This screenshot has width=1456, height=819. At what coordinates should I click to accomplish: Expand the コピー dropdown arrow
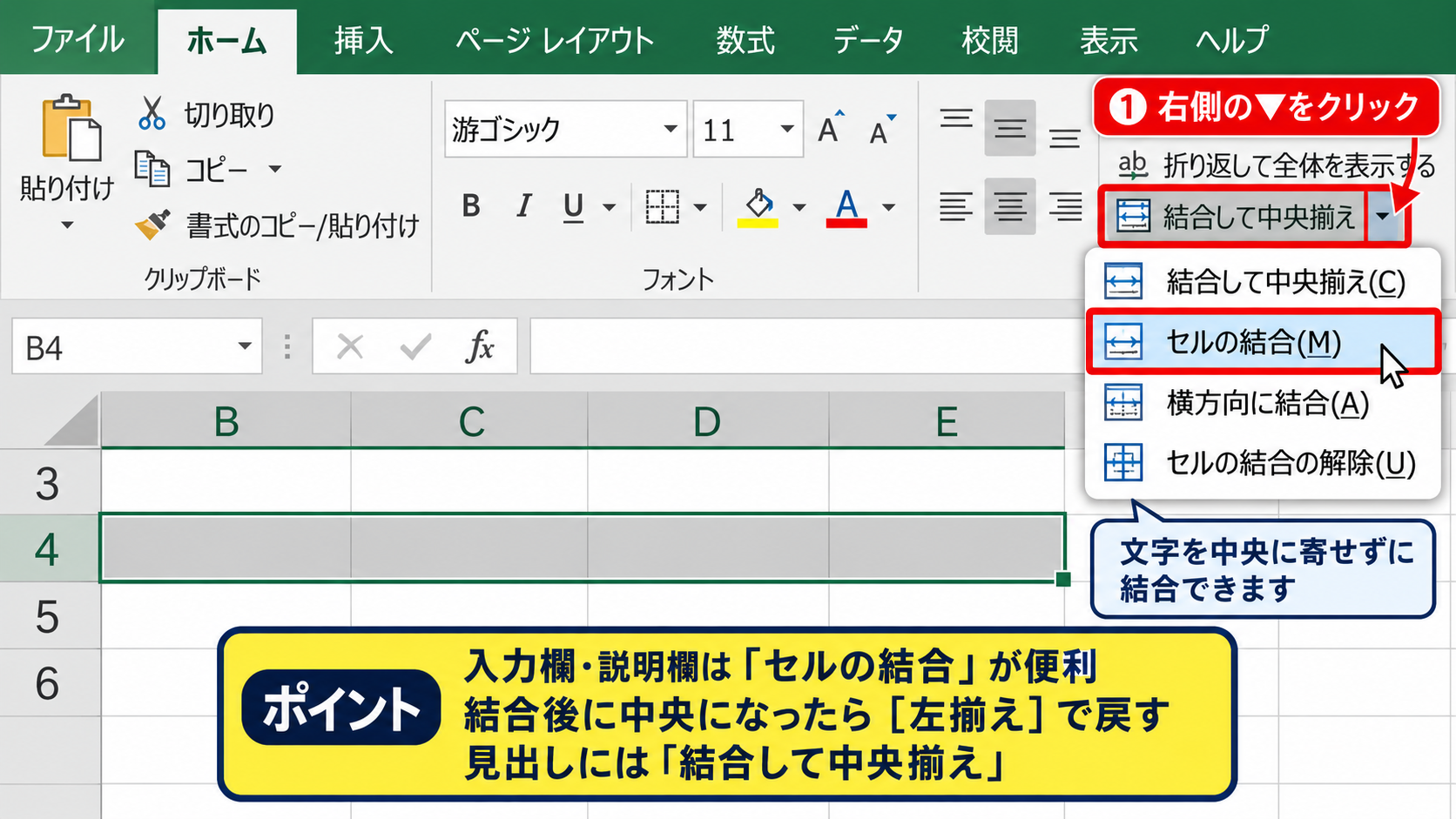274,169
